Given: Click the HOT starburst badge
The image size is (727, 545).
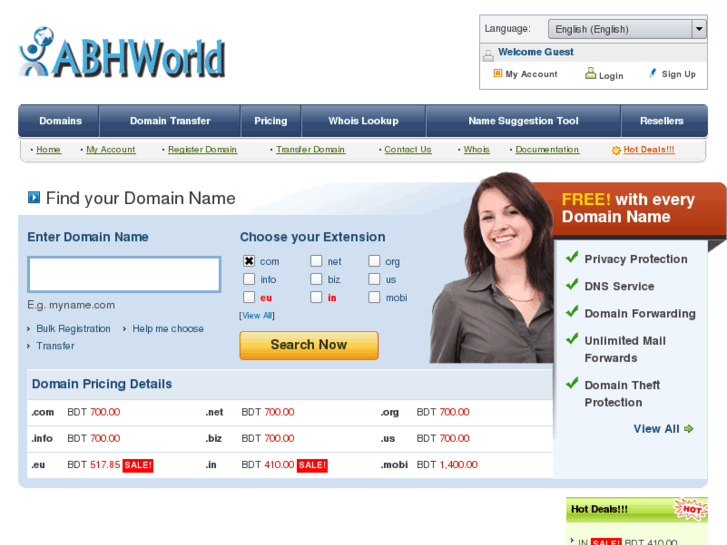Looking at the screenshot, I should pyautogui.click(x=691, y=509).
